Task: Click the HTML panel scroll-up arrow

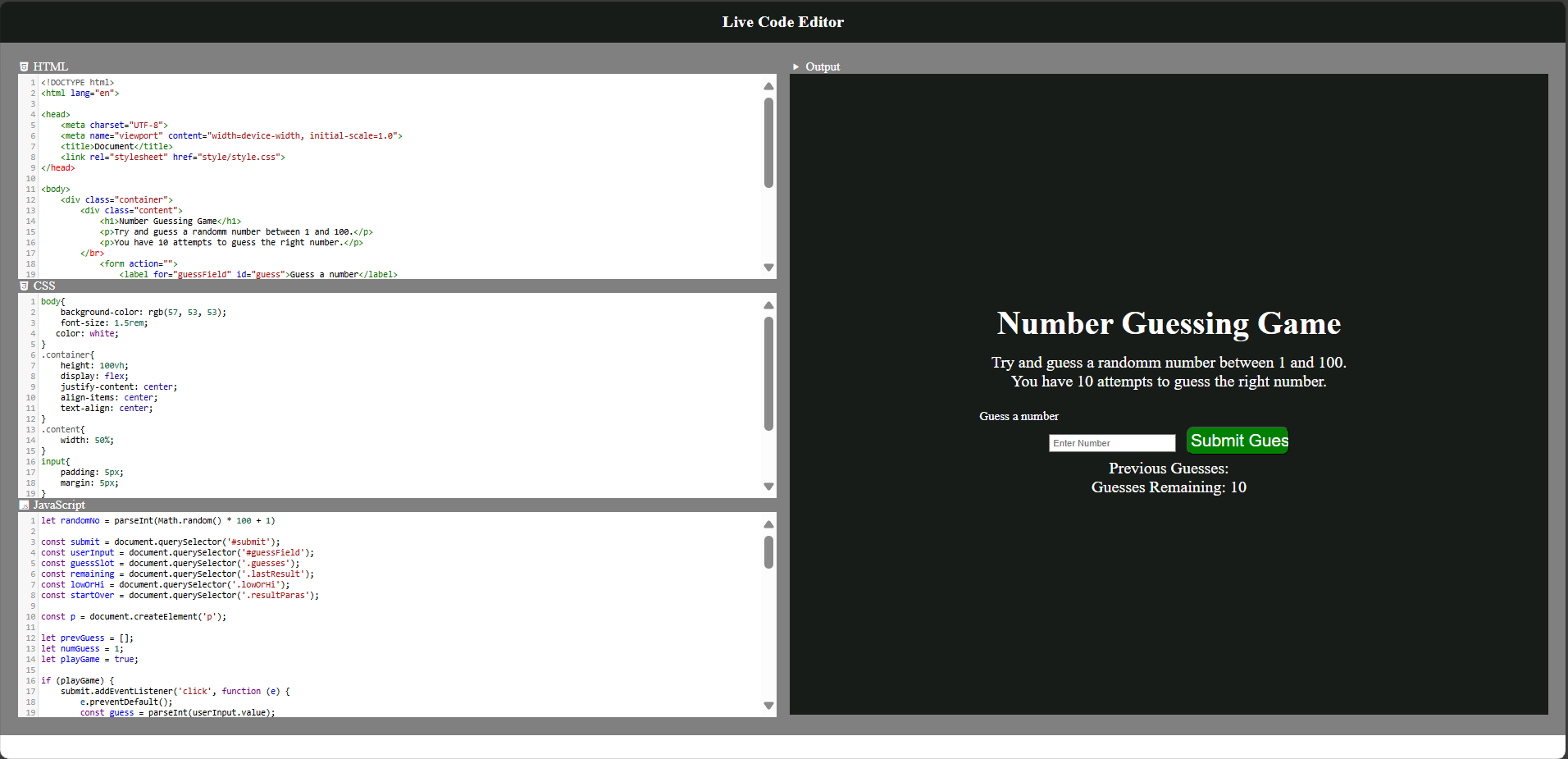Action: [768, 86]
